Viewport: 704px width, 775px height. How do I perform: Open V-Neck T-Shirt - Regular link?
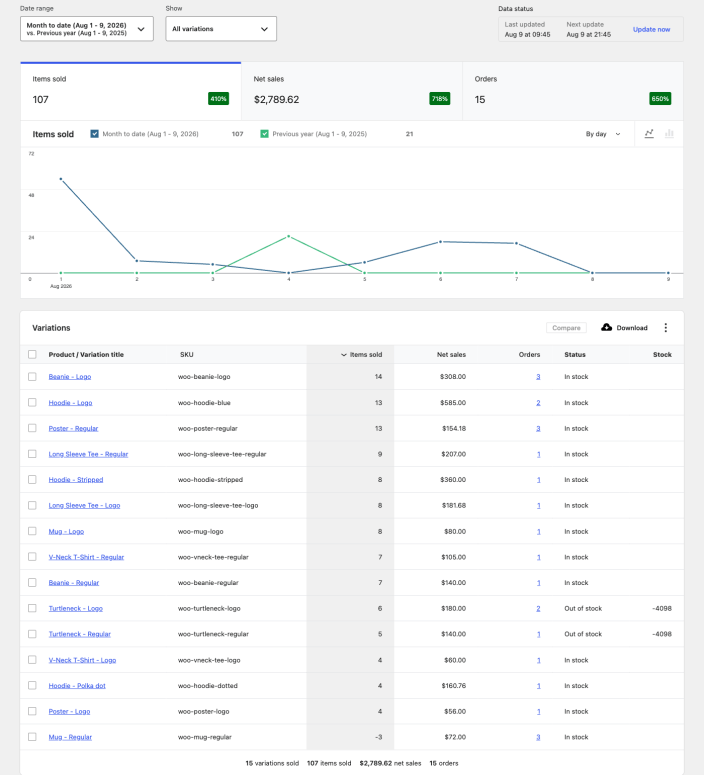[86, 557]
